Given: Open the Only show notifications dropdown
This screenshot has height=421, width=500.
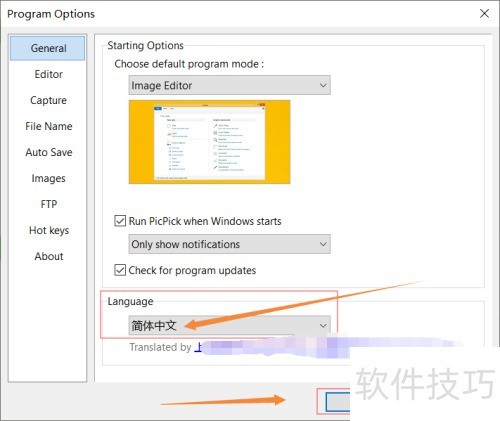Looking at the screenshot, I should pos(230,244).
